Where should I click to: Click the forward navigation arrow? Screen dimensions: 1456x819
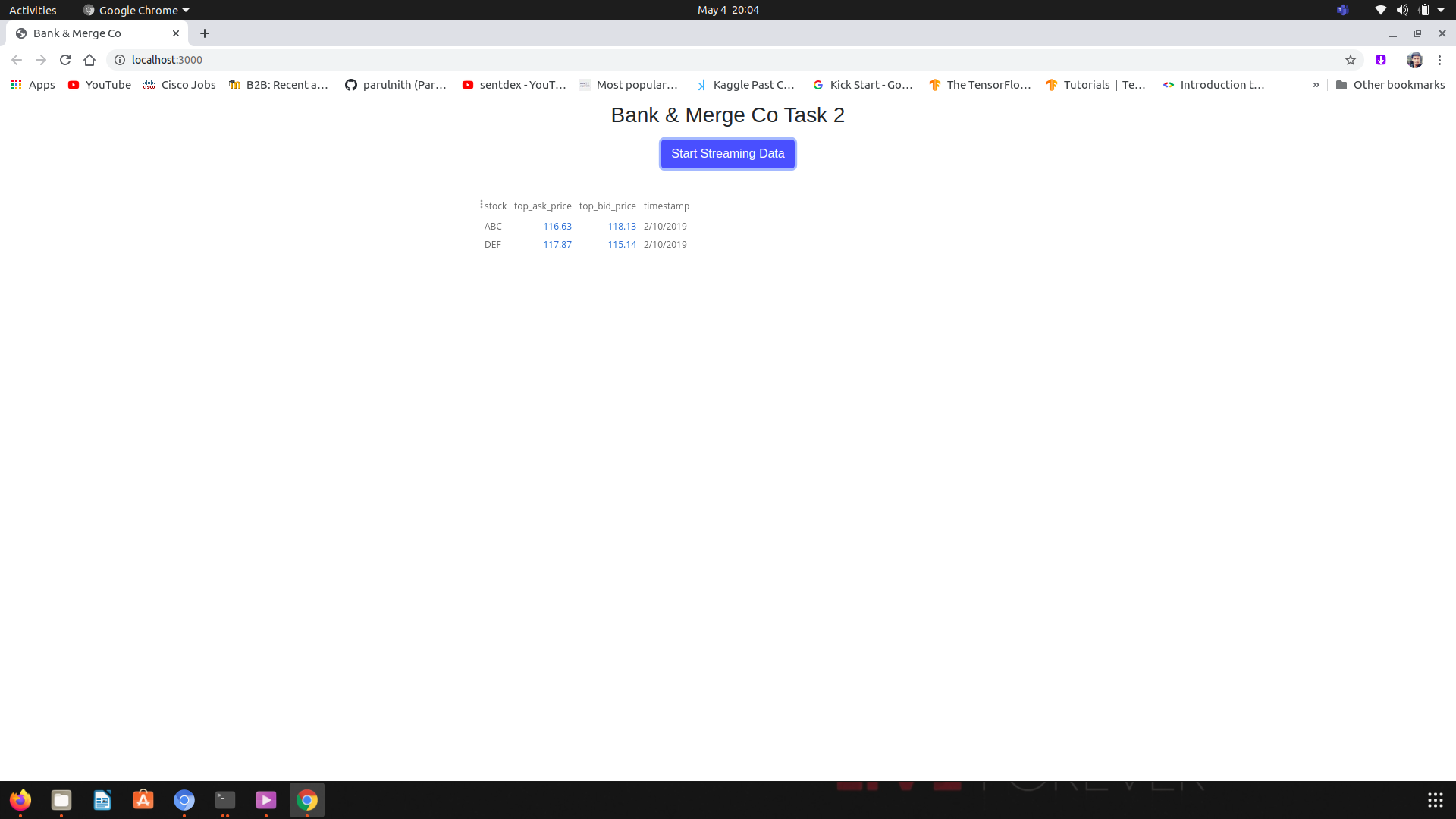click(x=41, y=60)
